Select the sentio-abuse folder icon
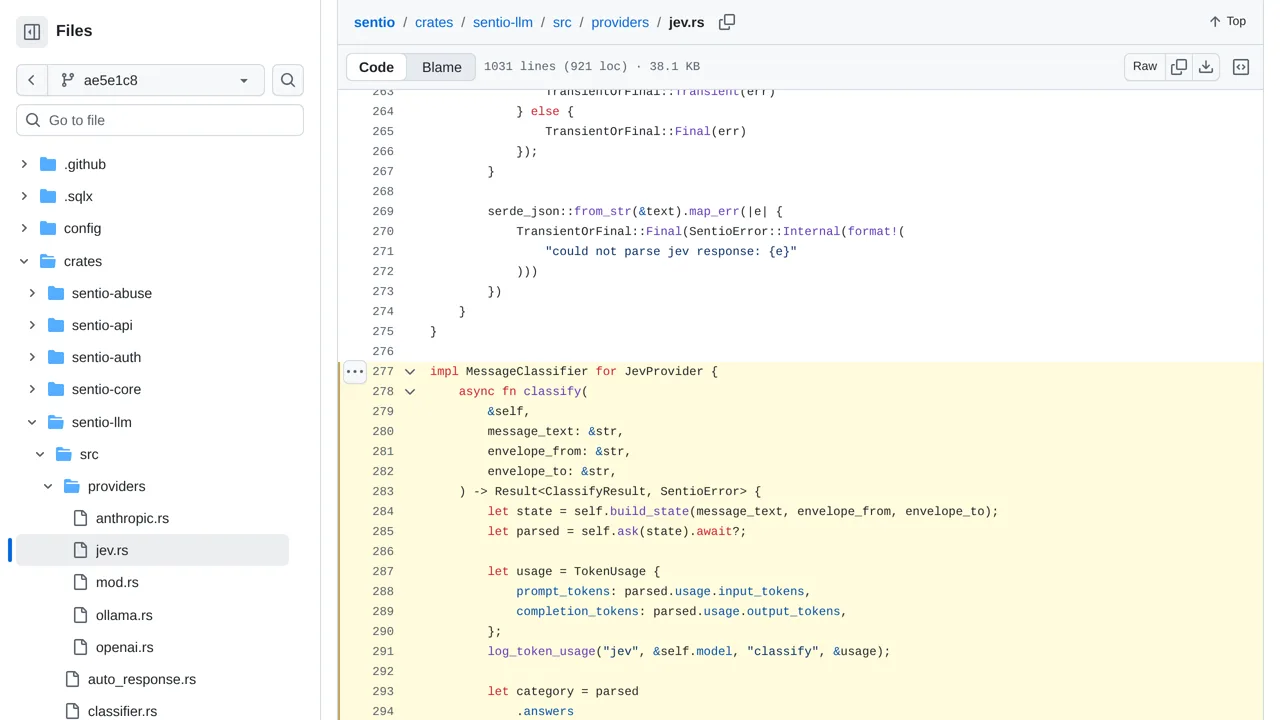Image resolution: width=1280 pixels, height=720 pixels. point(56,293)
